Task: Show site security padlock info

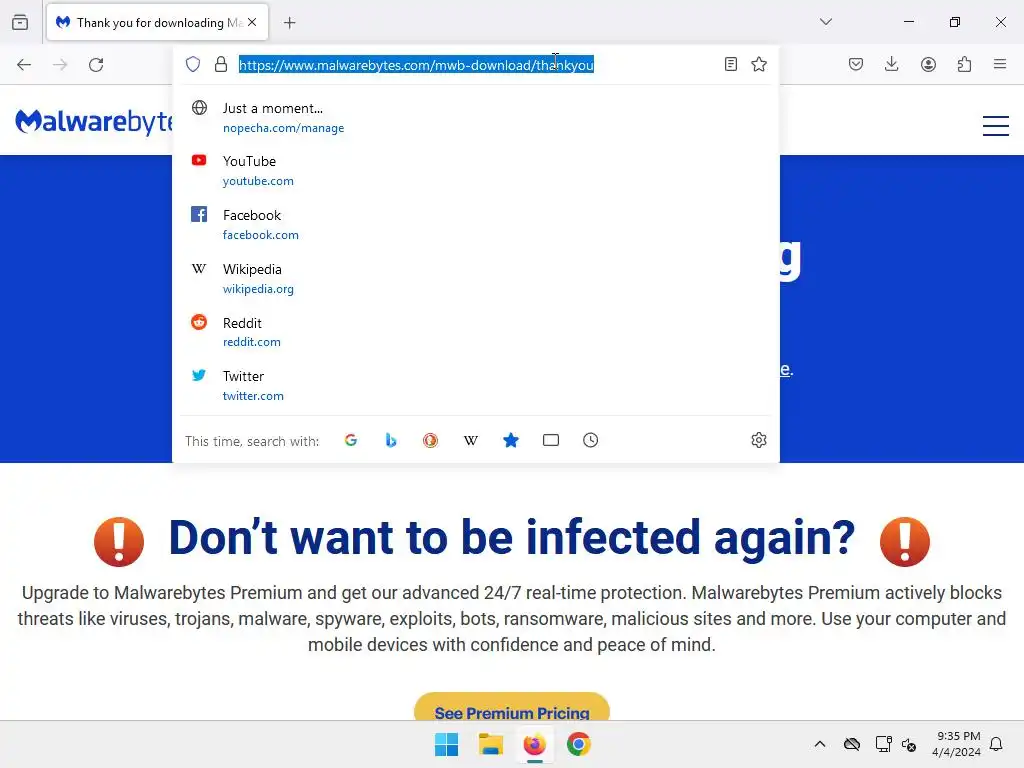Action: pyautogui.click(x=221, y=64)
